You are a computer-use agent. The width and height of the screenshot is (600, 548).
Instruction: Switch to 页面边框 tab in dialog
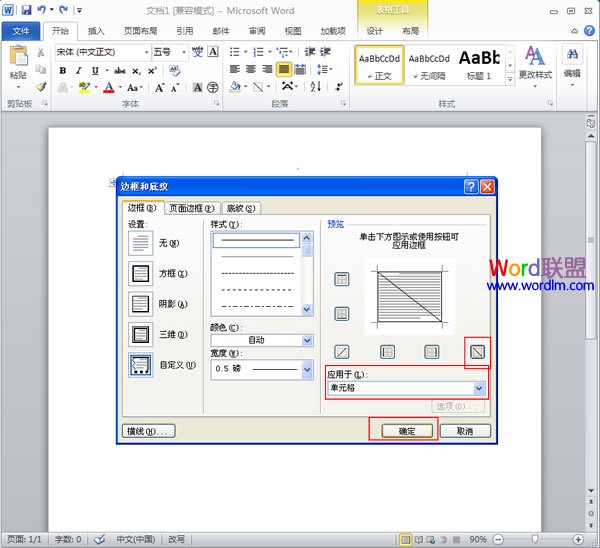192,208
